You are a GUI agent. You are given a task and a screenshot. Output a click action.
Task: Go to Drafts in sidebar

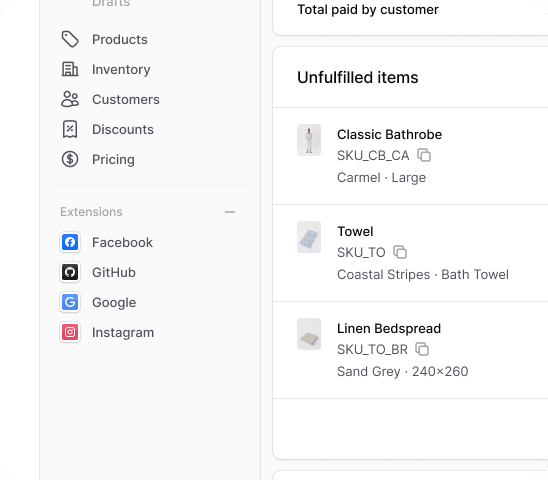click(111, 3)
